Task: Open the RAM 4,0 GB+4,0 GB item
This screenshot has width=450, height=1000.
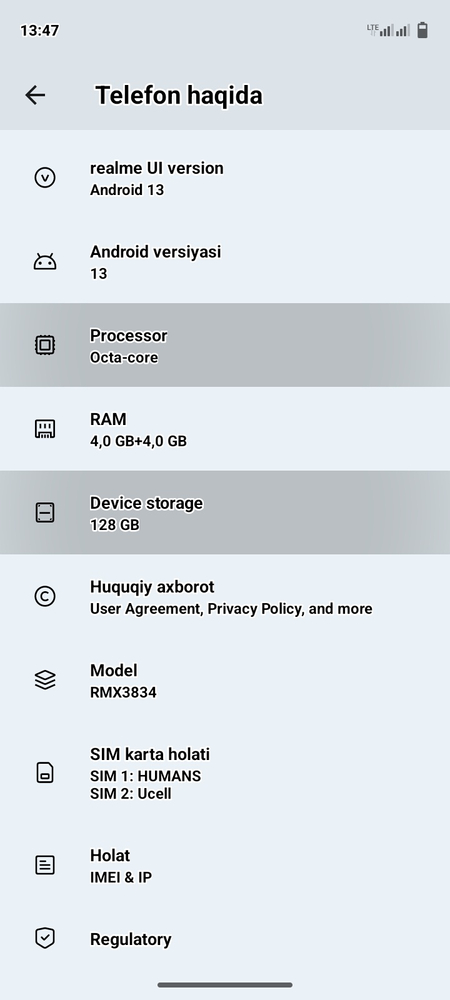Action: [x=225, y=429]
